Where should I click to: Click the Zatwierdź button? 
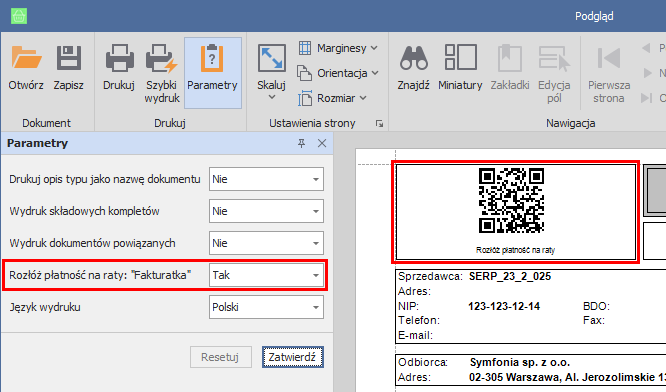coord(293,357)
